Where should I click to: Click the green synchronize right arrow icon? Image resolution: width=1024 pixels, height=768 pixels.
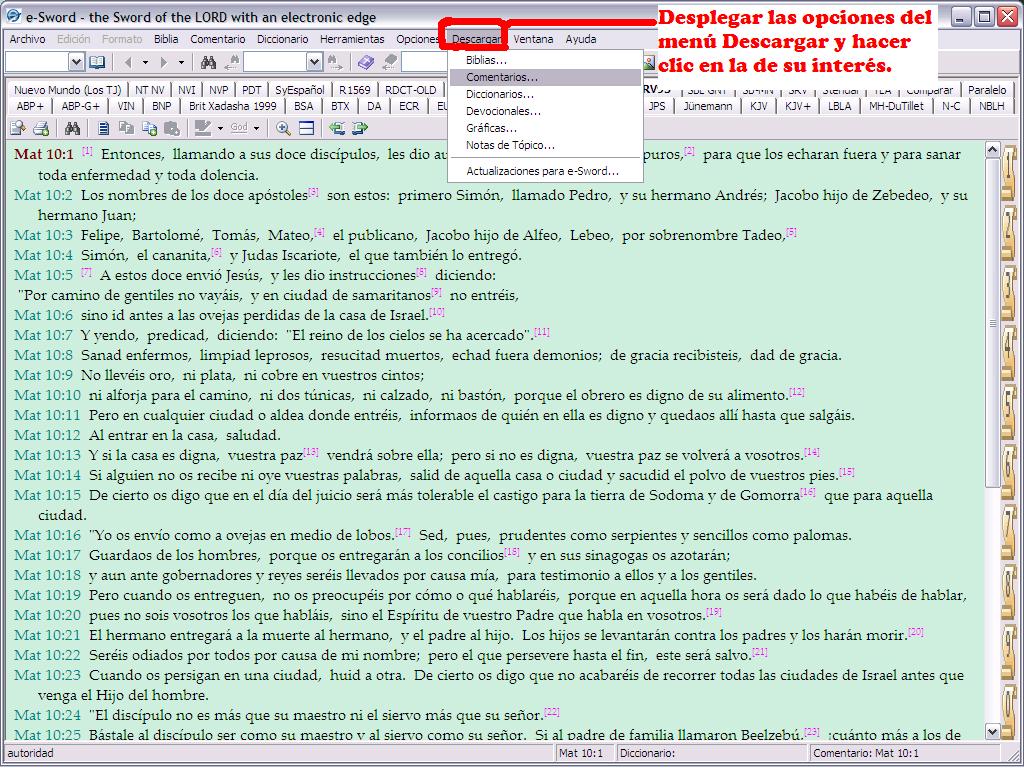360,129
